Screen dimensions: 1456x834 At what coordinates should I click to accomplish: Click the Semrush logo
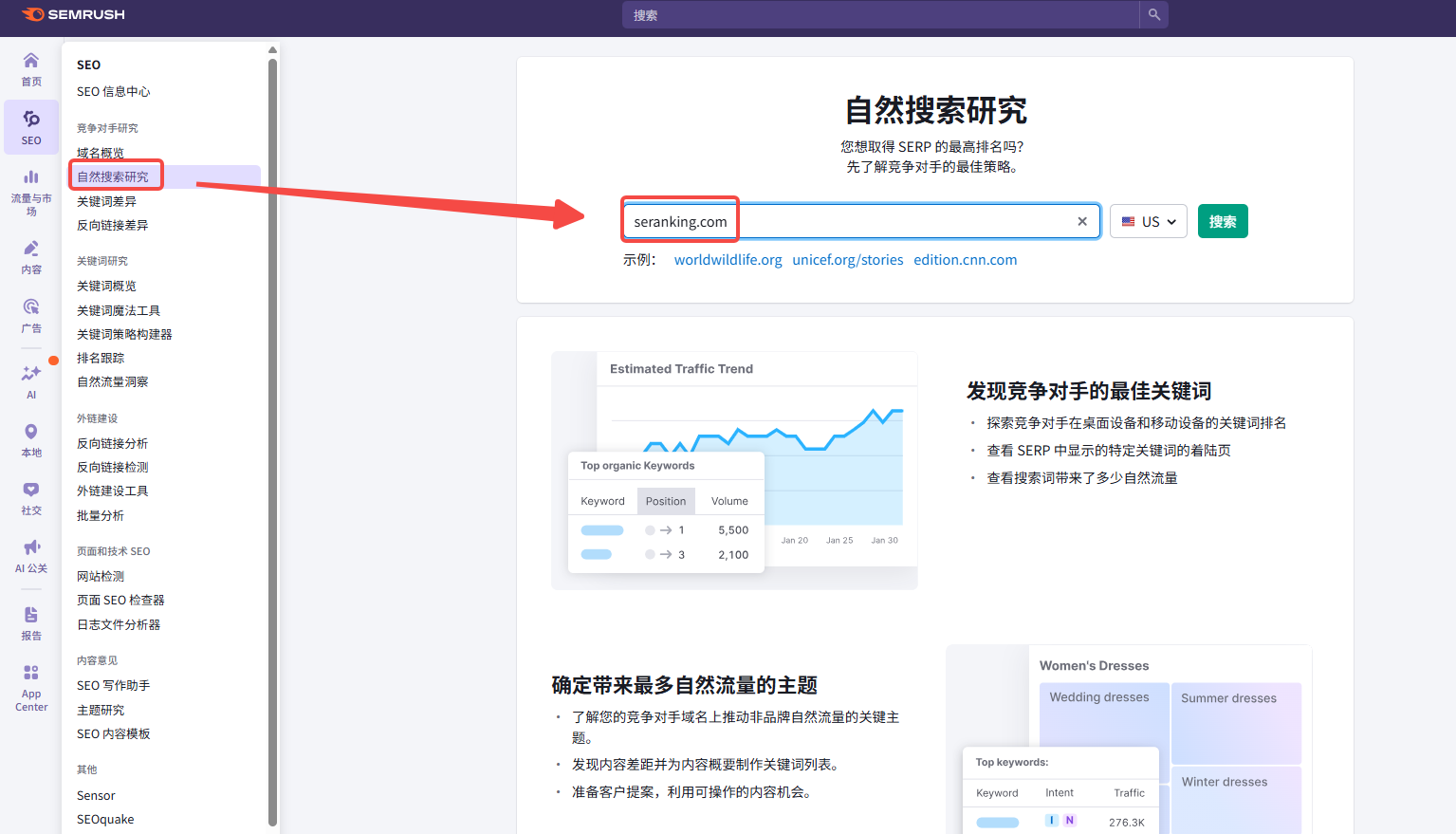click(x=73, y=14)
